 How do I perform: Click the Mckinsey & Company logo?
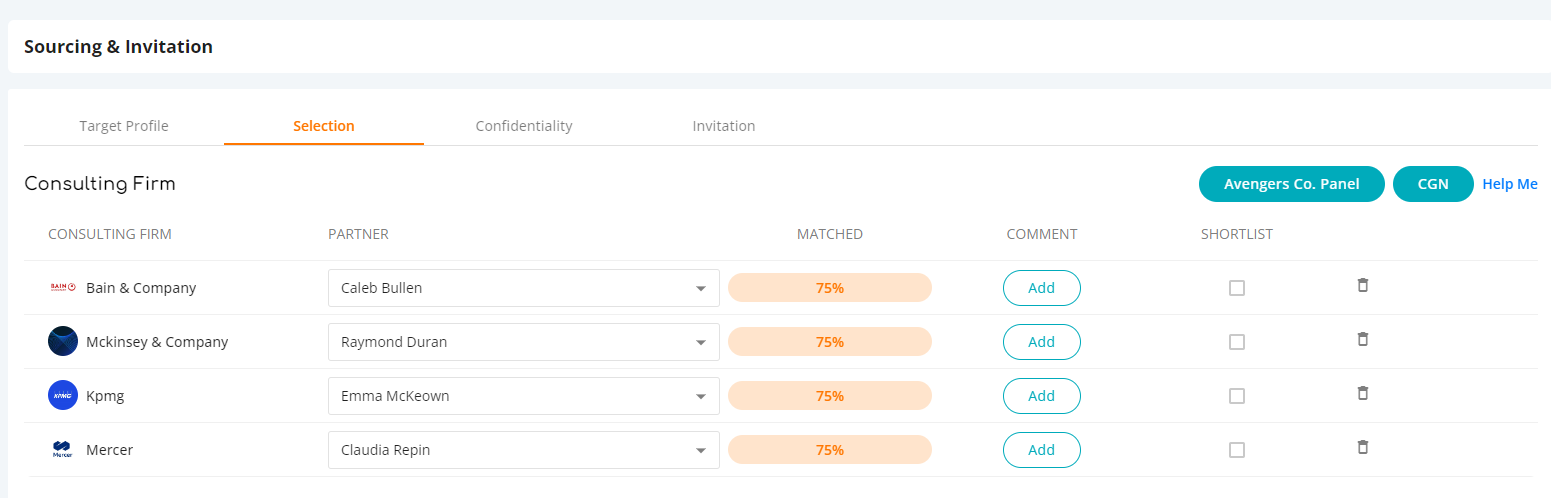[63, 341]
